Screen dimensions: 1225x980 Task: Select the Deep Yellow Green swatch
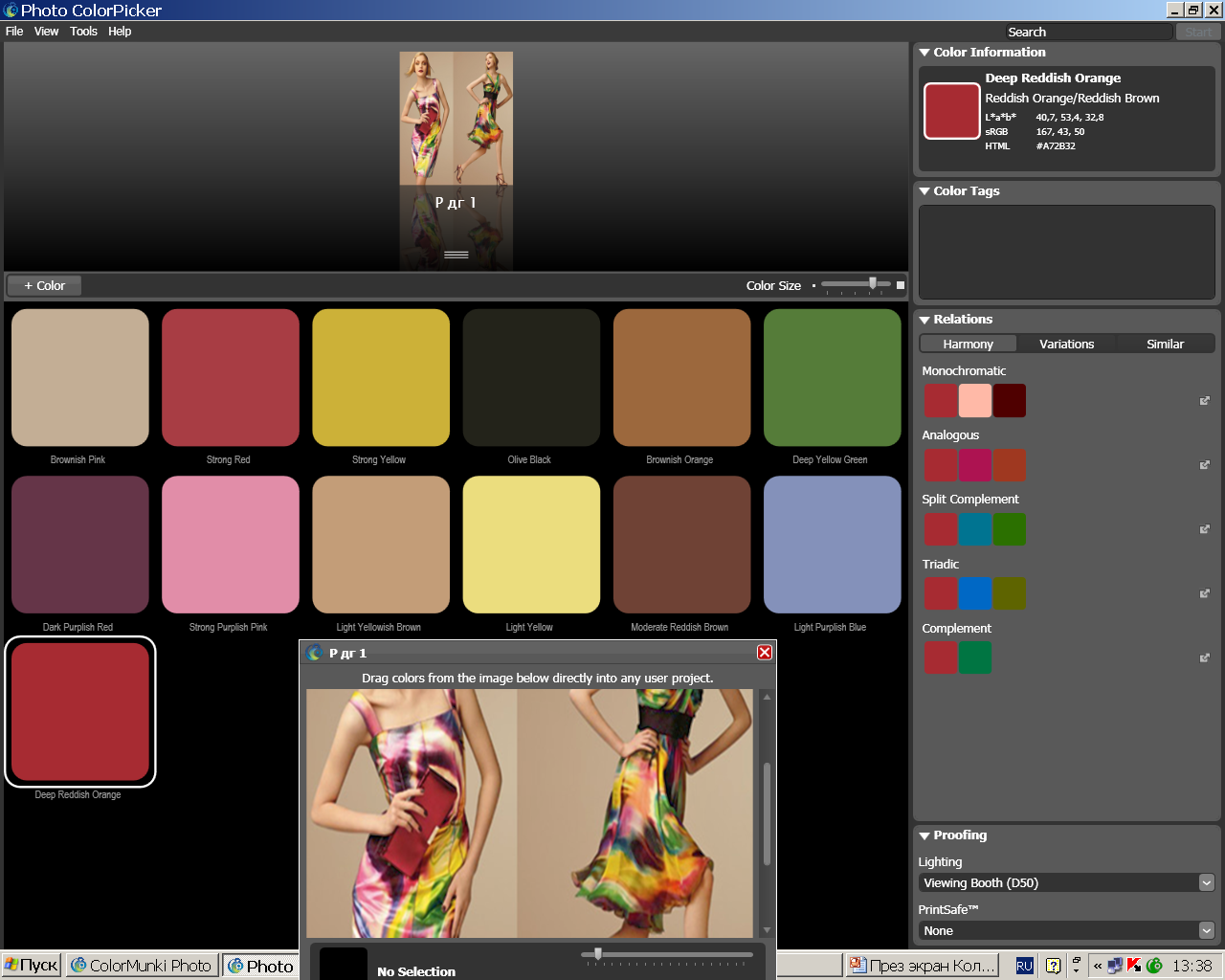pos(833,377)
